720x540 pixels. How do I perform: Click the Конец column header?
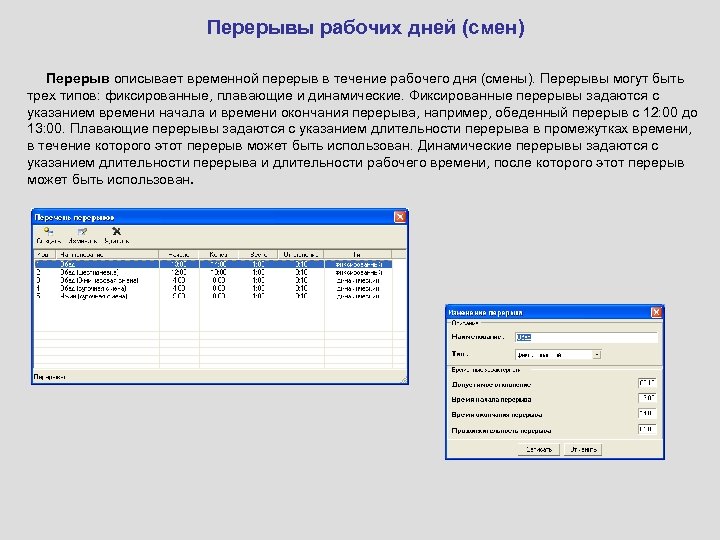tap(219, 254)
